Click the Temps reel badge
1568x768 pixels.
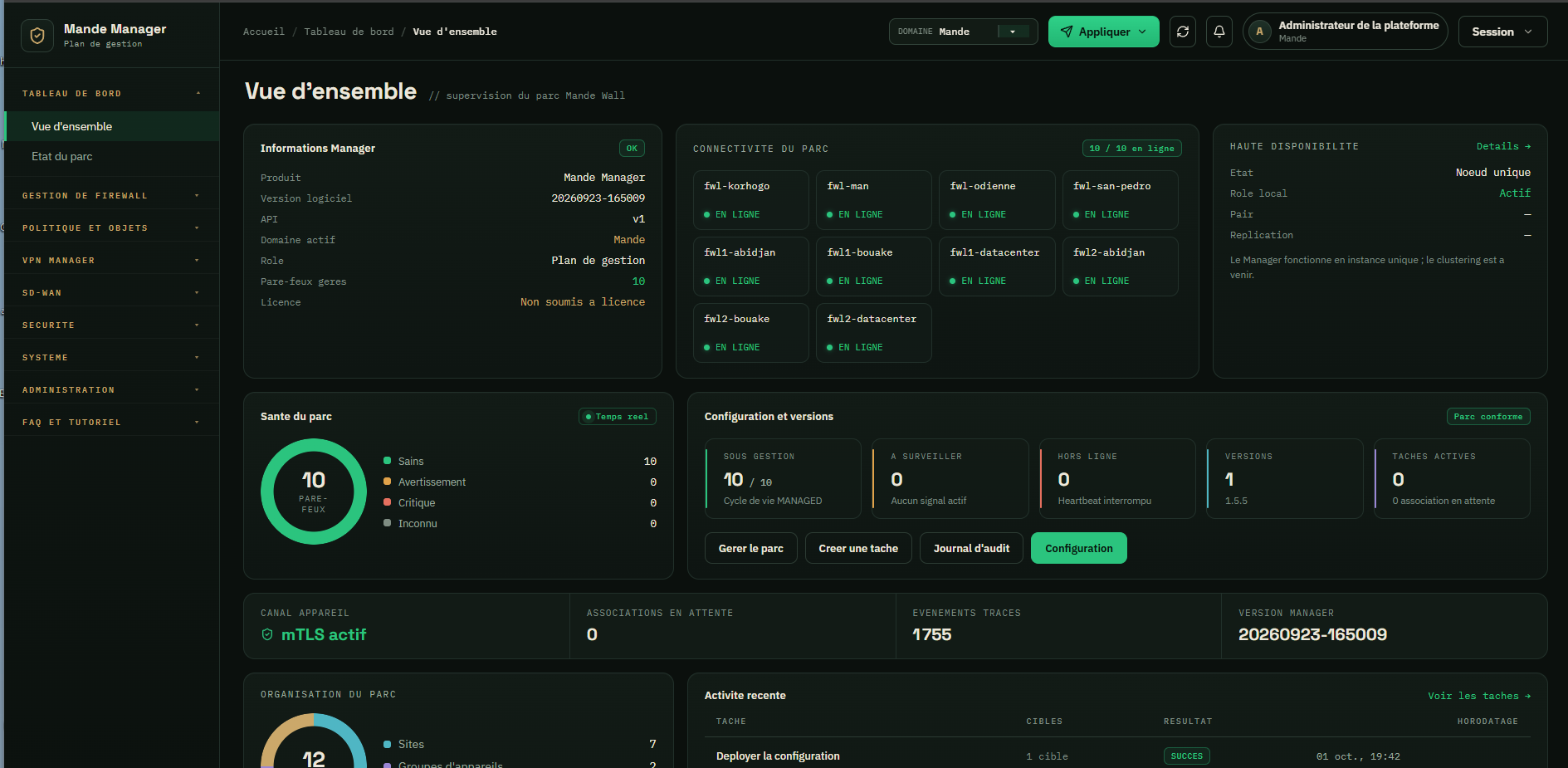617,417
